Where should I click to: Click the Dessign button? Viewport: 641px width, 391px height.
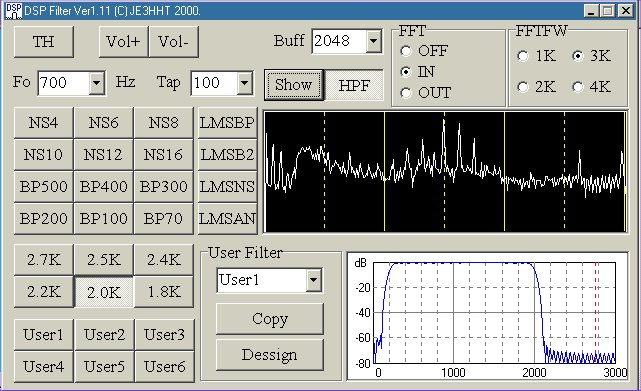(x=270, y=355)
